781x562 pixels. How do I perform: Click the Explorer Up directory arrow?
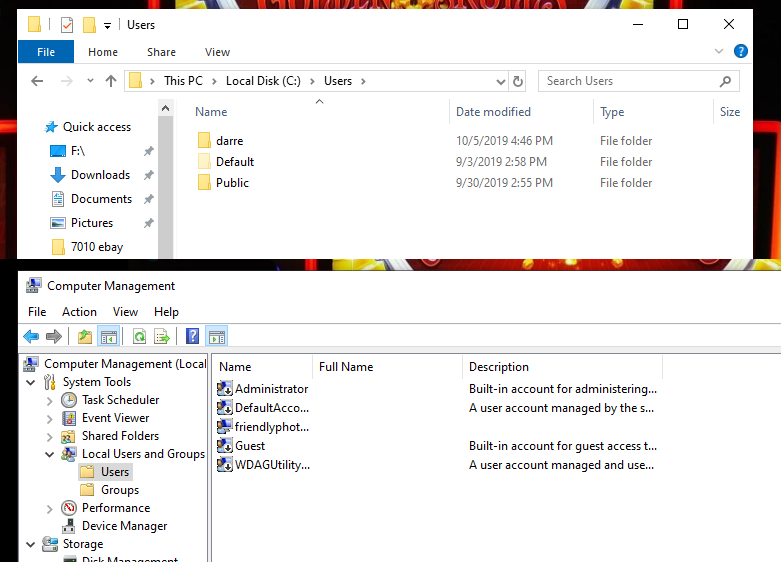(x=111, y=81)
